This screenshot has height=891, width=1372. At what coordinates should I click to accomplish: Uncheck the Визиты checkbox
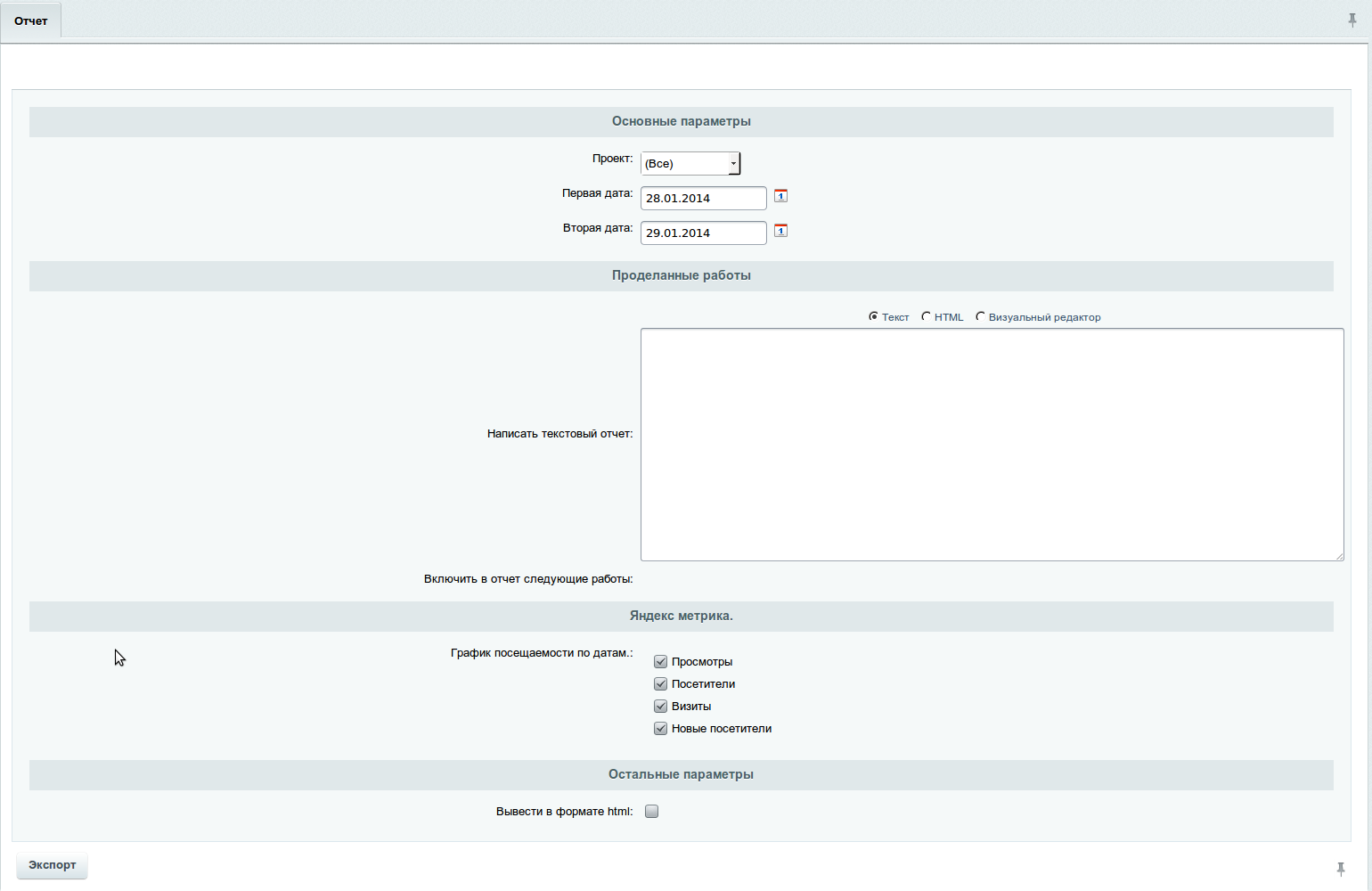660,706
